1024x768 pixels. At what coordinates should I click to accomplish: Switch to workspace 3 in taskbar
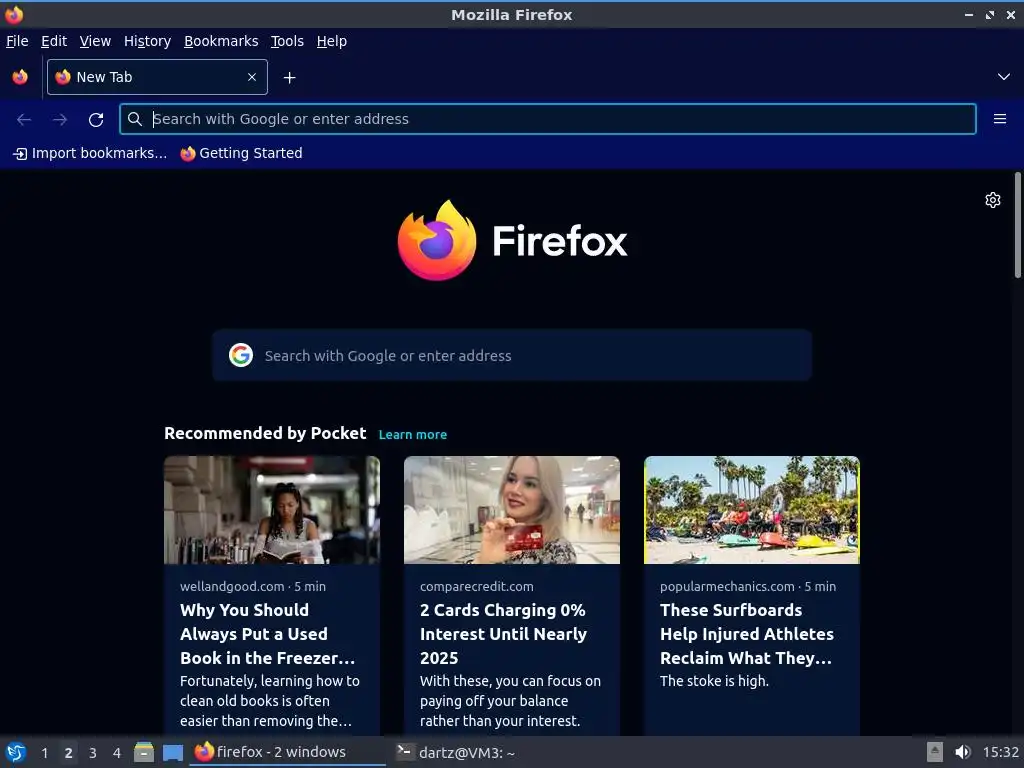[x=93, y=753]
